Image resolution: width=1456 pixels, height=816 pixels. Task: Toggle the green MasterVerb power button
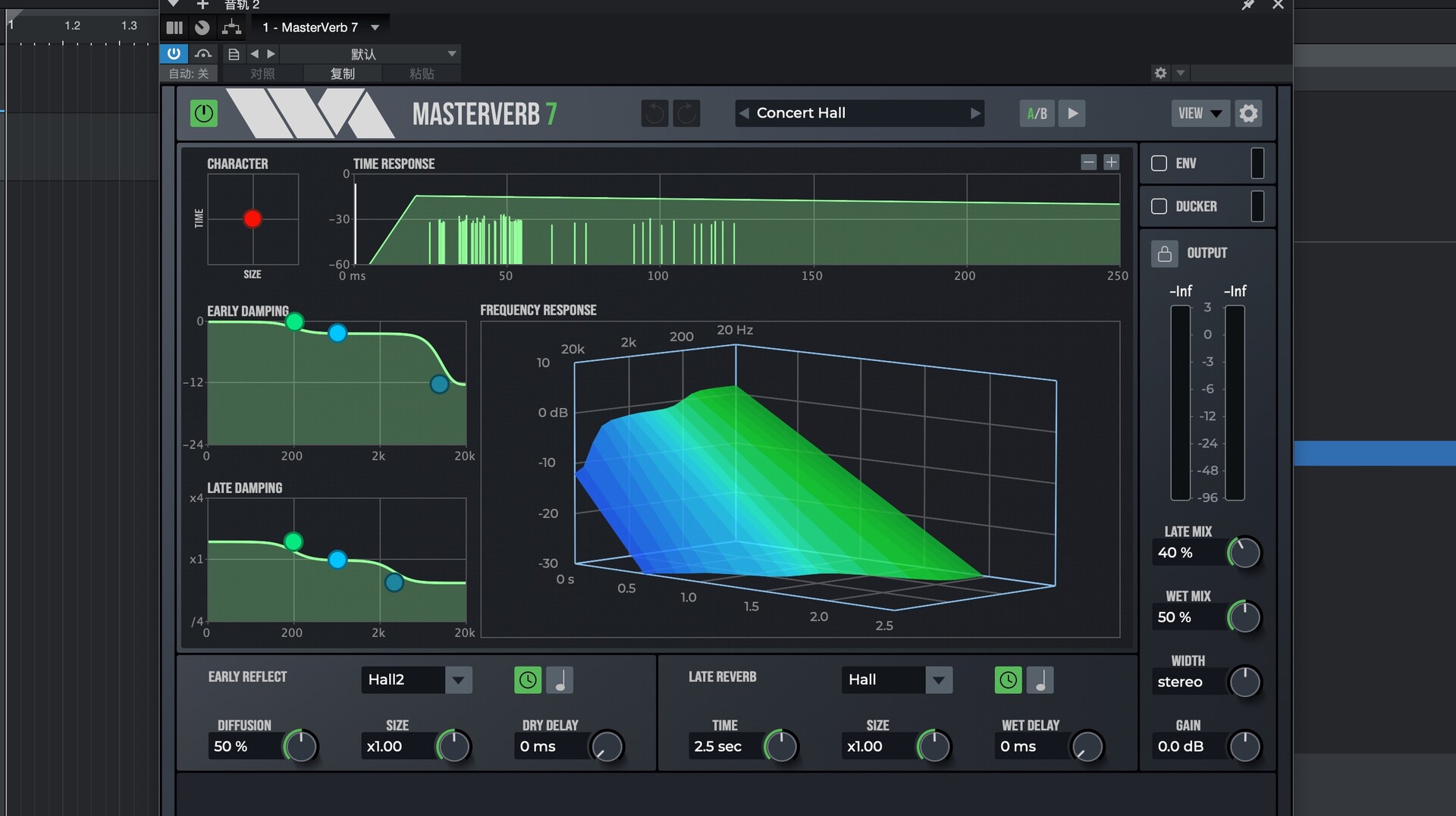pyautogui.click(x=203, y=114)
